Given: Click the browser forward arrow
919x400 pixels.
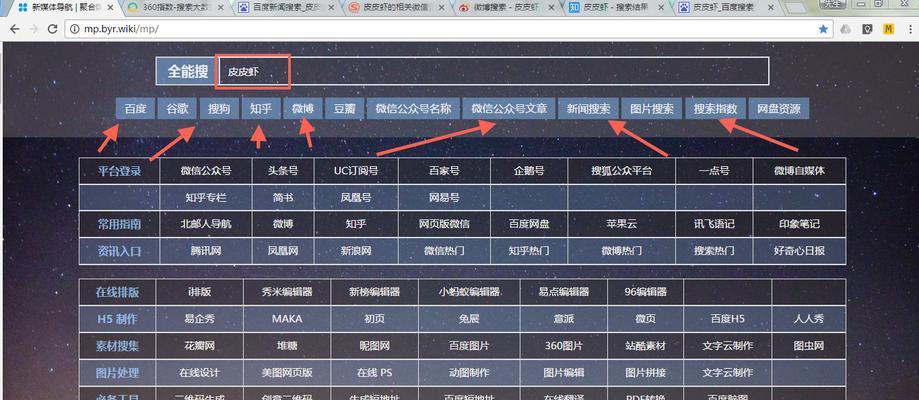Looking at the screenshot, I should point(33,29).
